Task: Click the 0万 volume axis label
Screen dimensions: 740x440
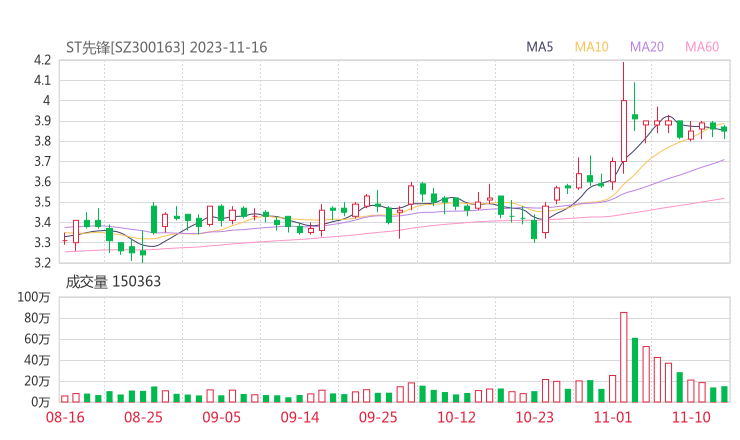Action: click(x=40, y=402)
